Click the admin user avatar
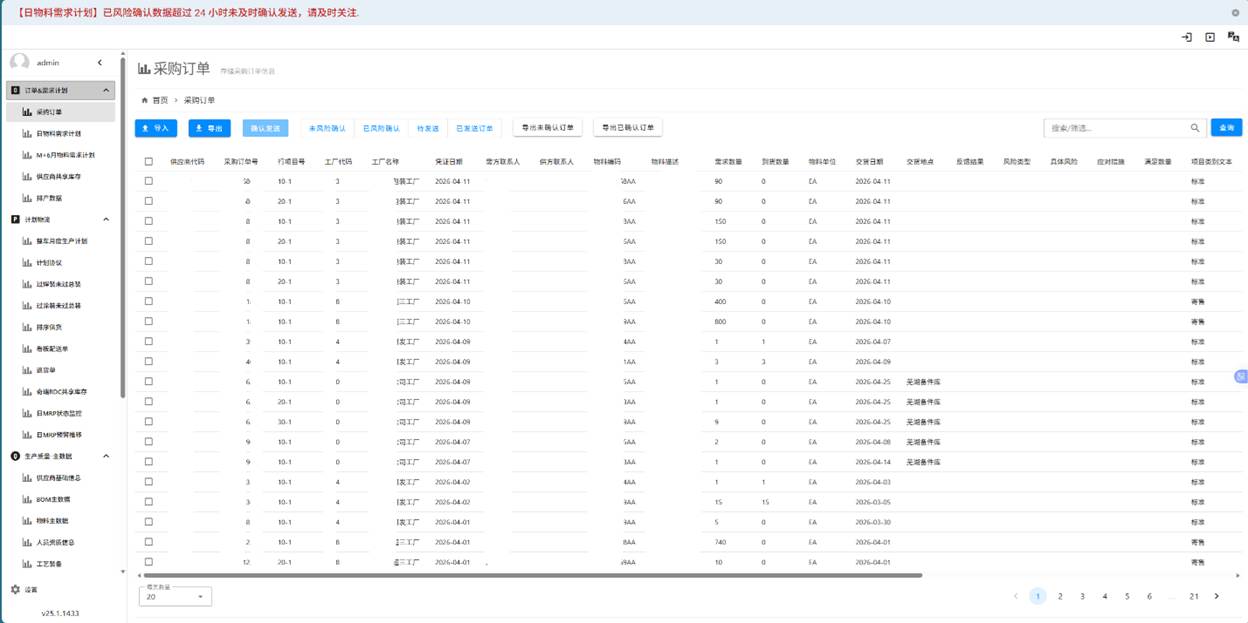Screen dimensions: 1248x623 tap(20, 62)
